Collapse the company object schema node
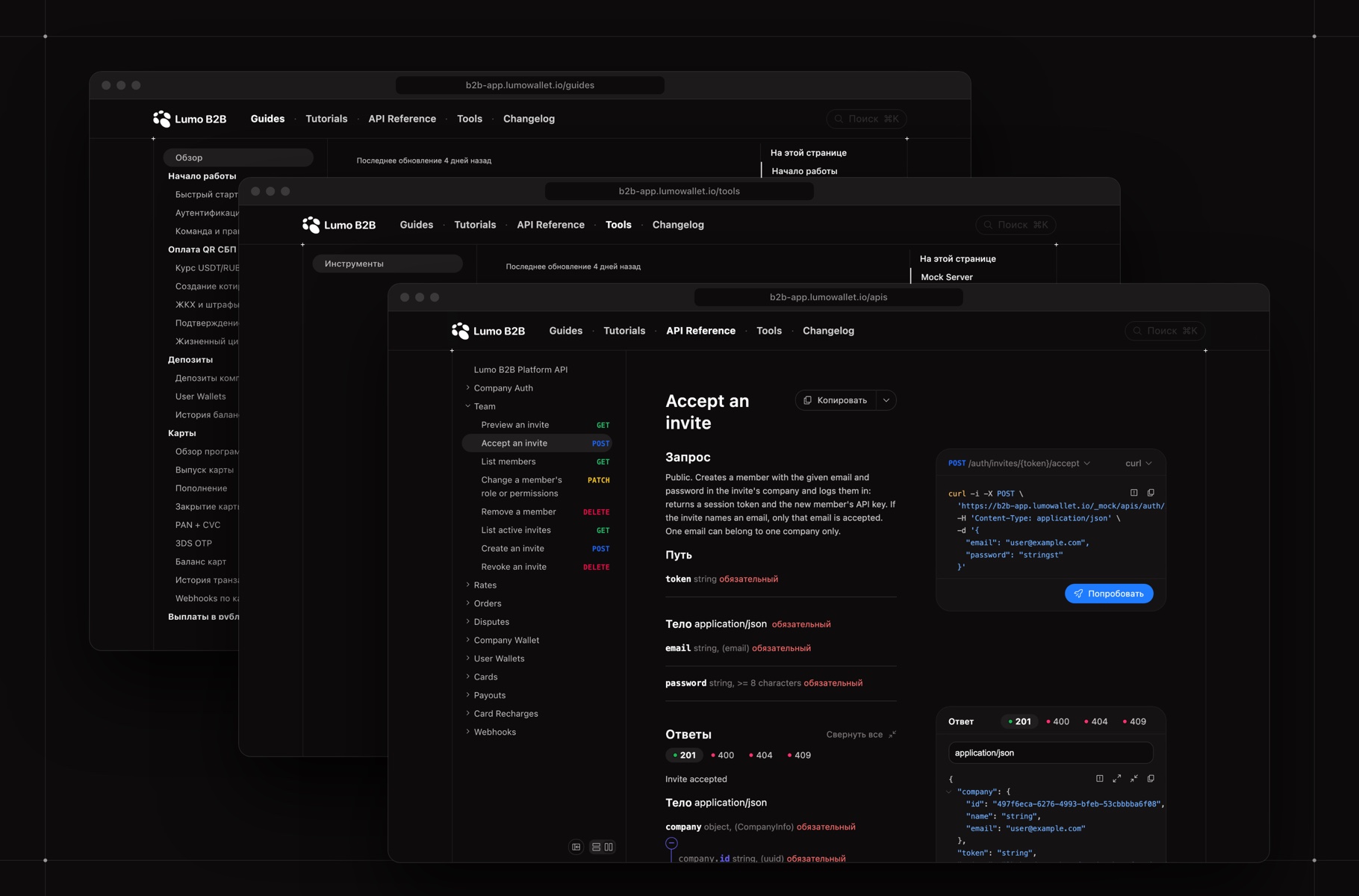 click(x=672, y=843)
